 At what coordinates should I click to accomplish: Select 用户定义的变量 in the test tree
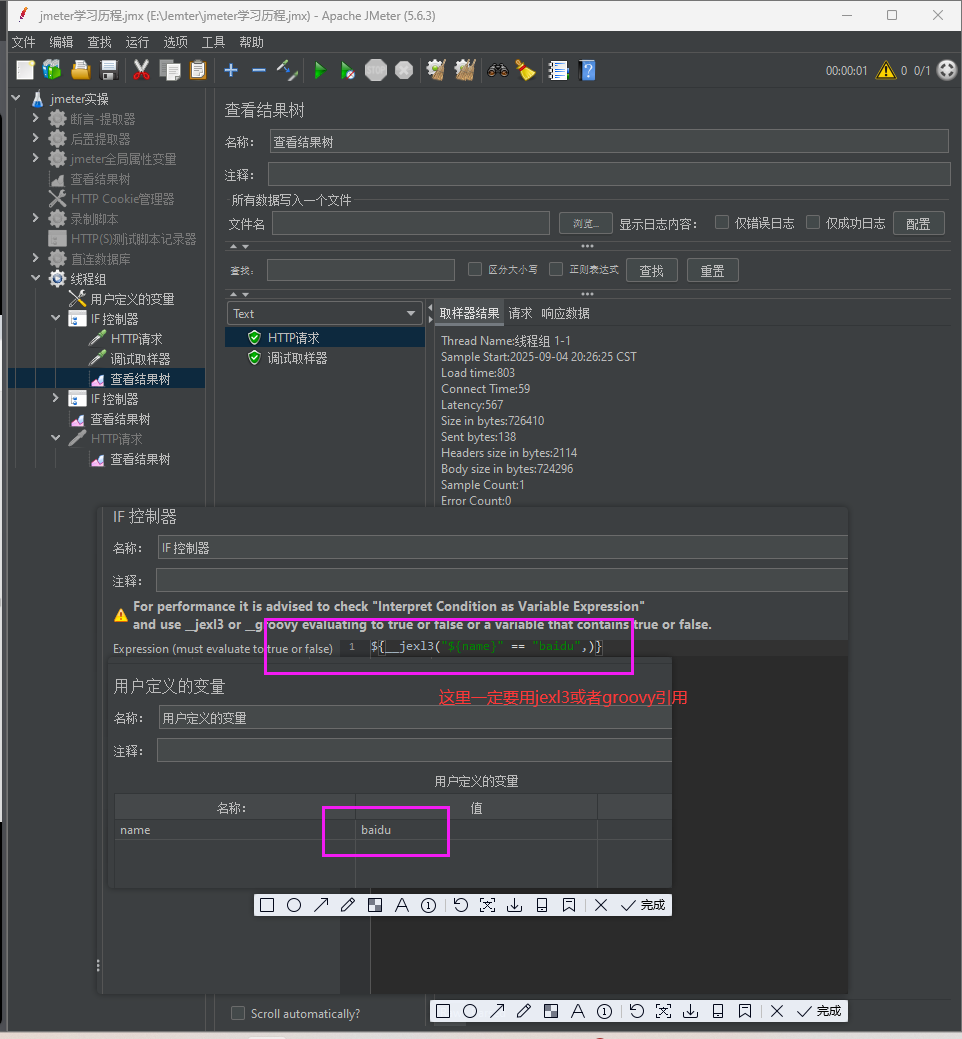pos(132,299)
